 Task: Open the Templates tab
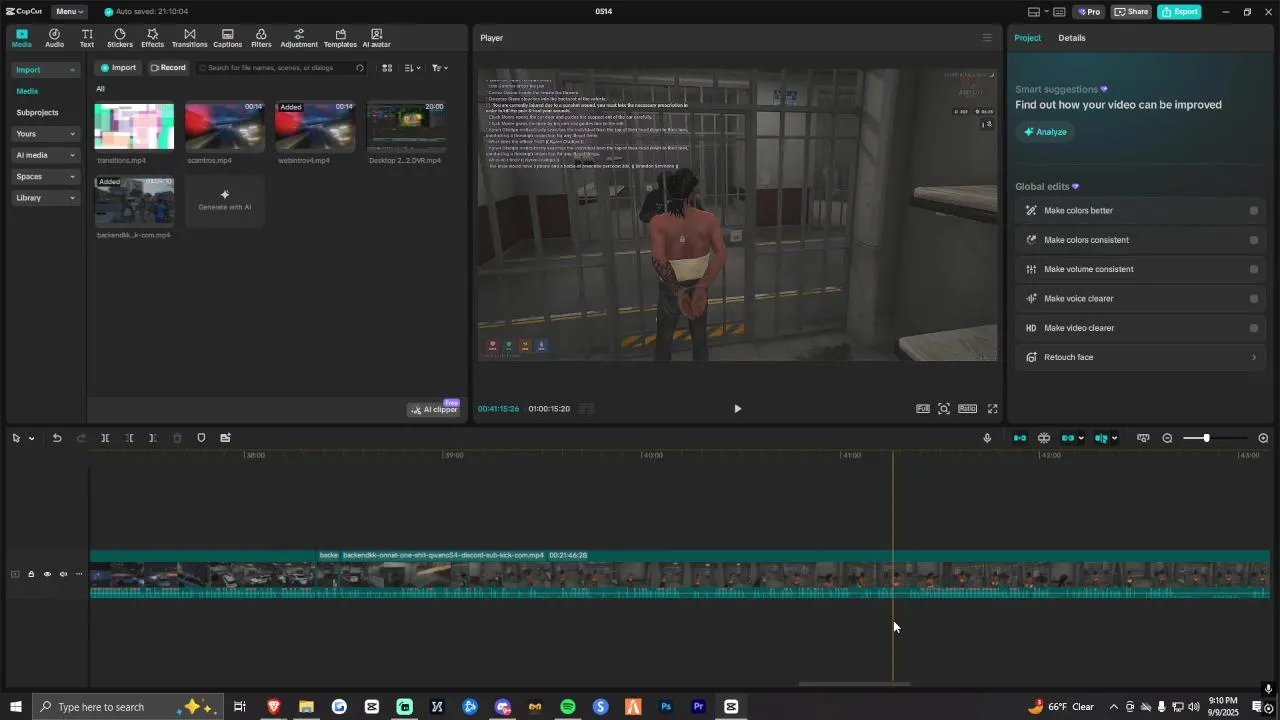[340, 38]
